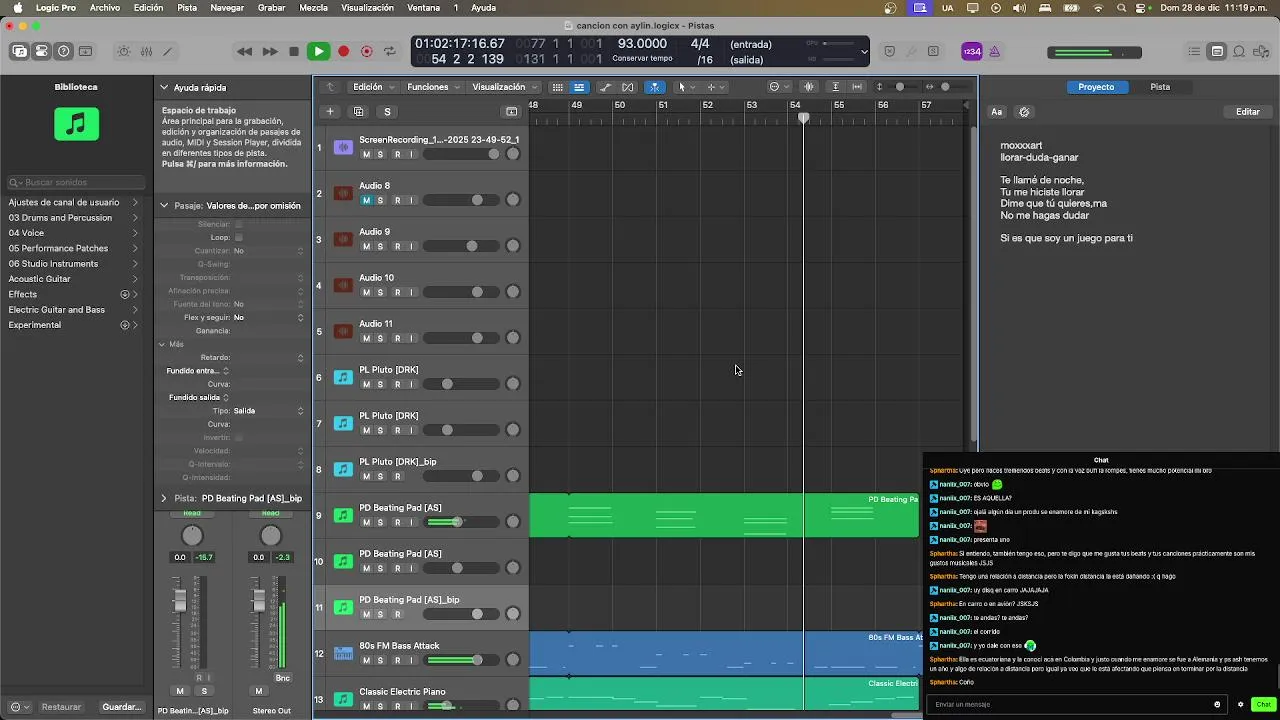Select the track list view icon
Viewport: 1280px width, 720px height.
[x=579, y=87]
